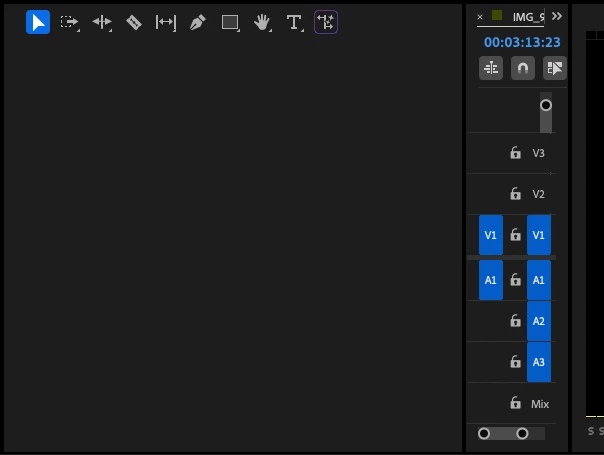Click the V3 track label

539,153
